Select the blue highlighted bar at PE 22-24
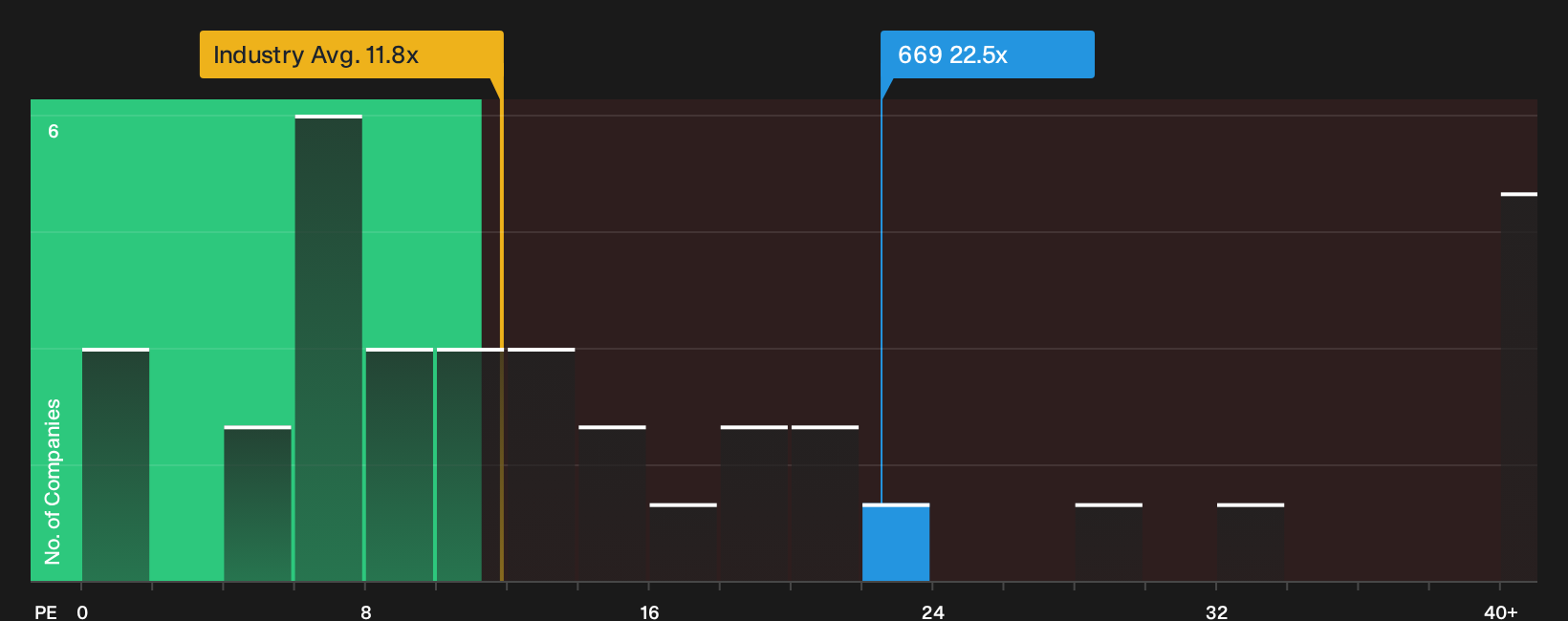This screenshot has height=621, width=1568. pyautogui.click(x=896, y=543)
